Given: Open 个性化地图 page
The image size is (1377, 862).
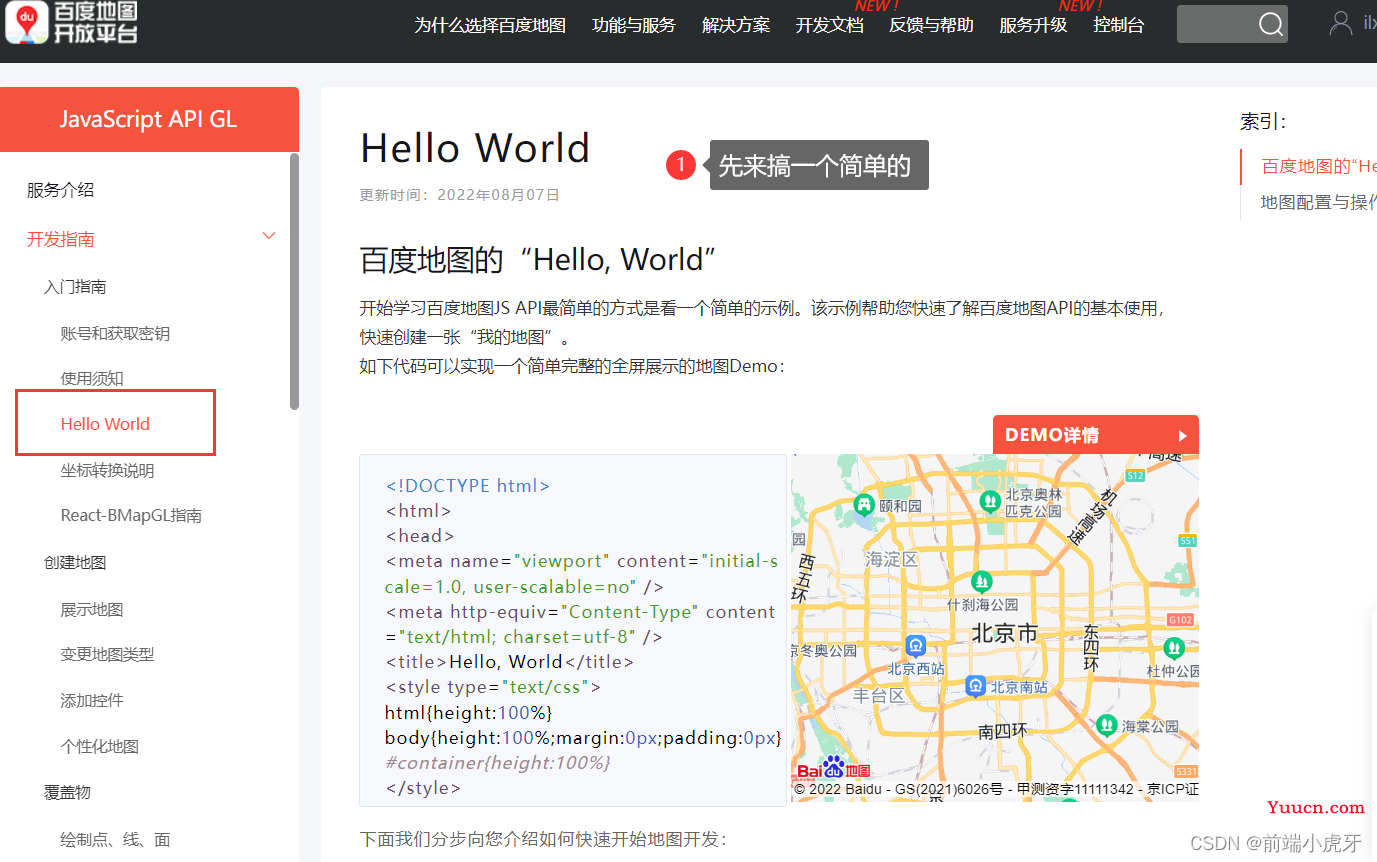Looking at the screenshot, I should coord(99,747).
